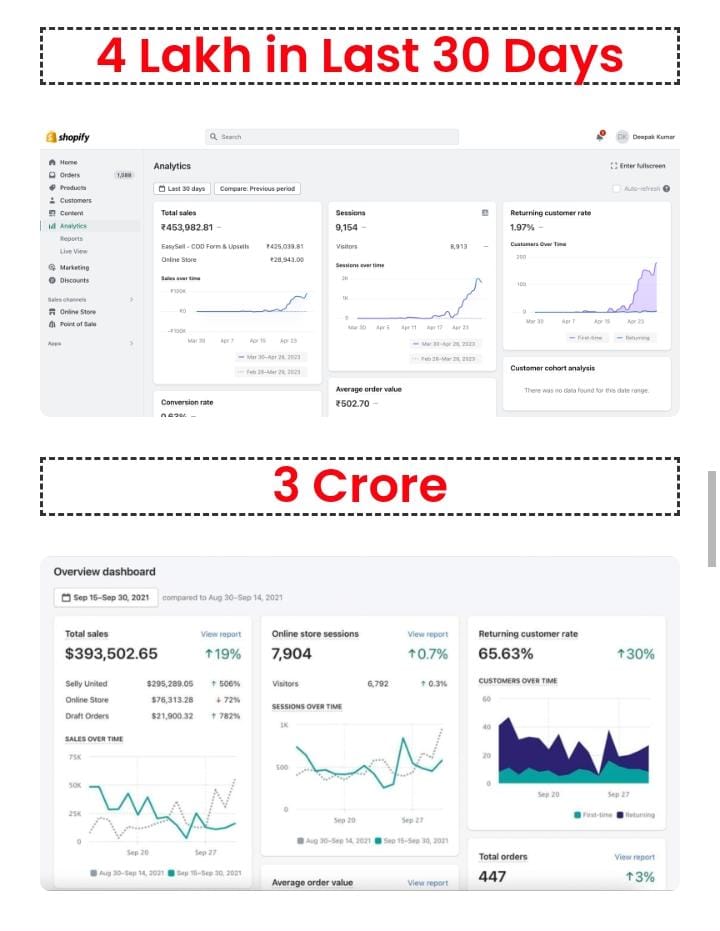Expand the Apps section chevron
The width and height of the screenshot is (720, 931).
[131, 343]
